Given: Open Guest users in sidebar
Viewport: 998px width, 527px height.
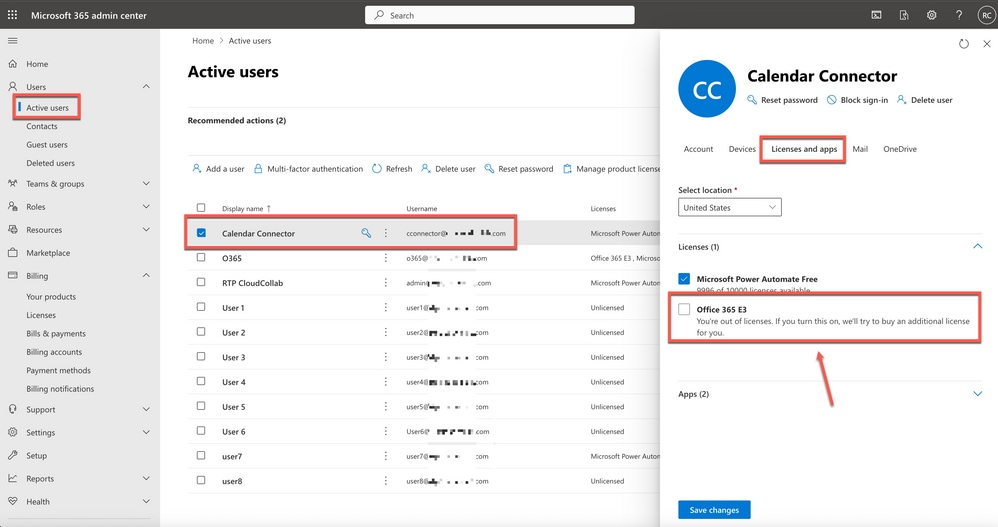Looking at the screenshot, I should [46, 144].
